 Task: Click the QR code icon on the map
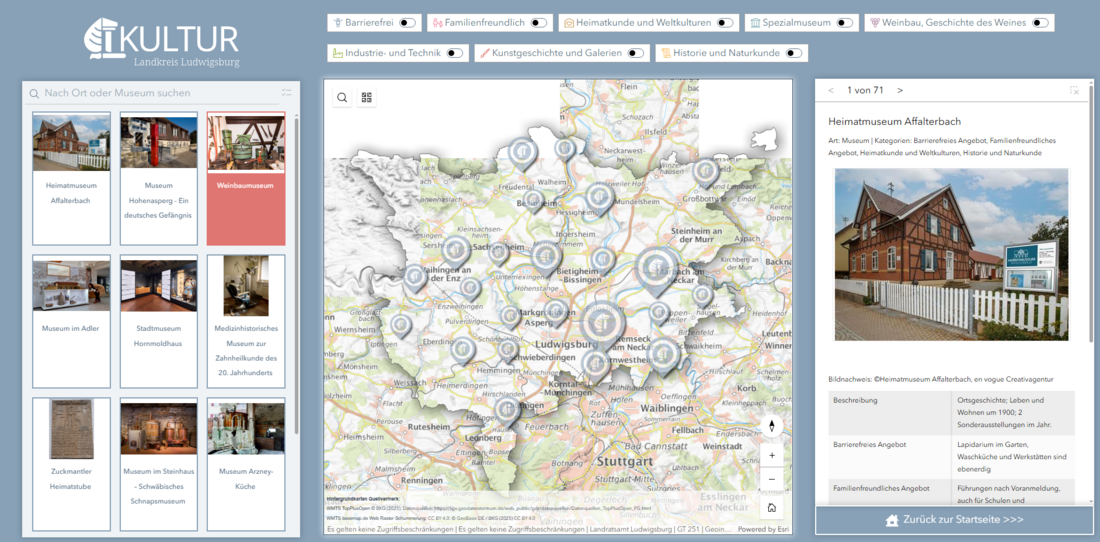click(x=367, y=98)
